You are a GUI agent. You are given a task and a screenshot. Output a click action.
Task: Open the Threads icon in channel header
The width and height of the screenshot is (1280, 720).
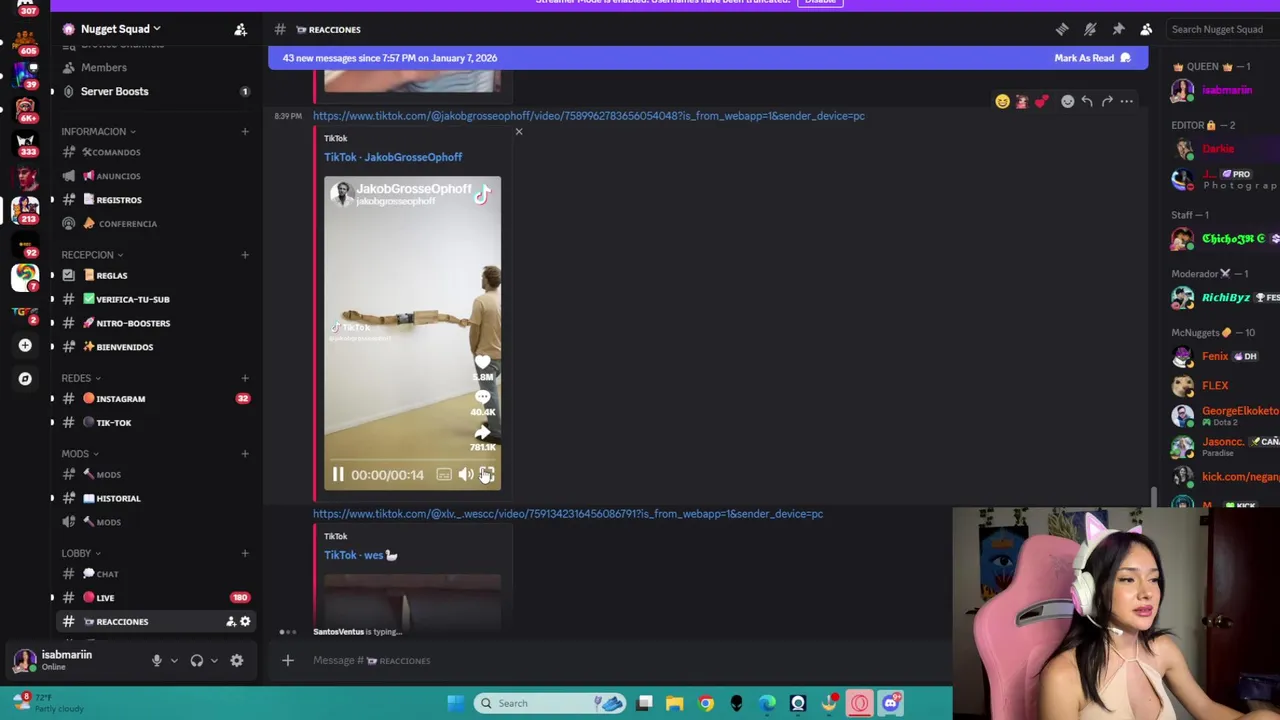[1062, 29]
